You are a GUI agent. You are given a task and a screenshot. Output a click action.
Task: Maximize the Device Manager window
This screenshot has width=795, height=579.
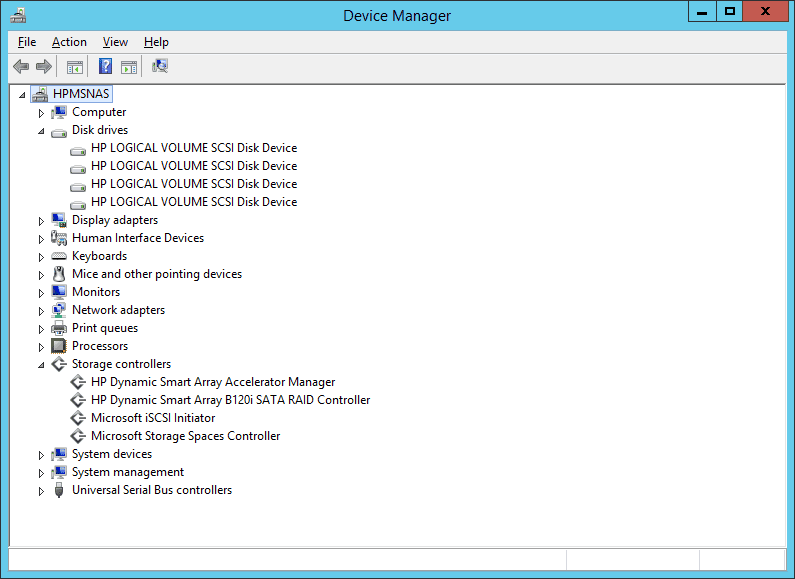pyautogui.click(x=730, y=12)
